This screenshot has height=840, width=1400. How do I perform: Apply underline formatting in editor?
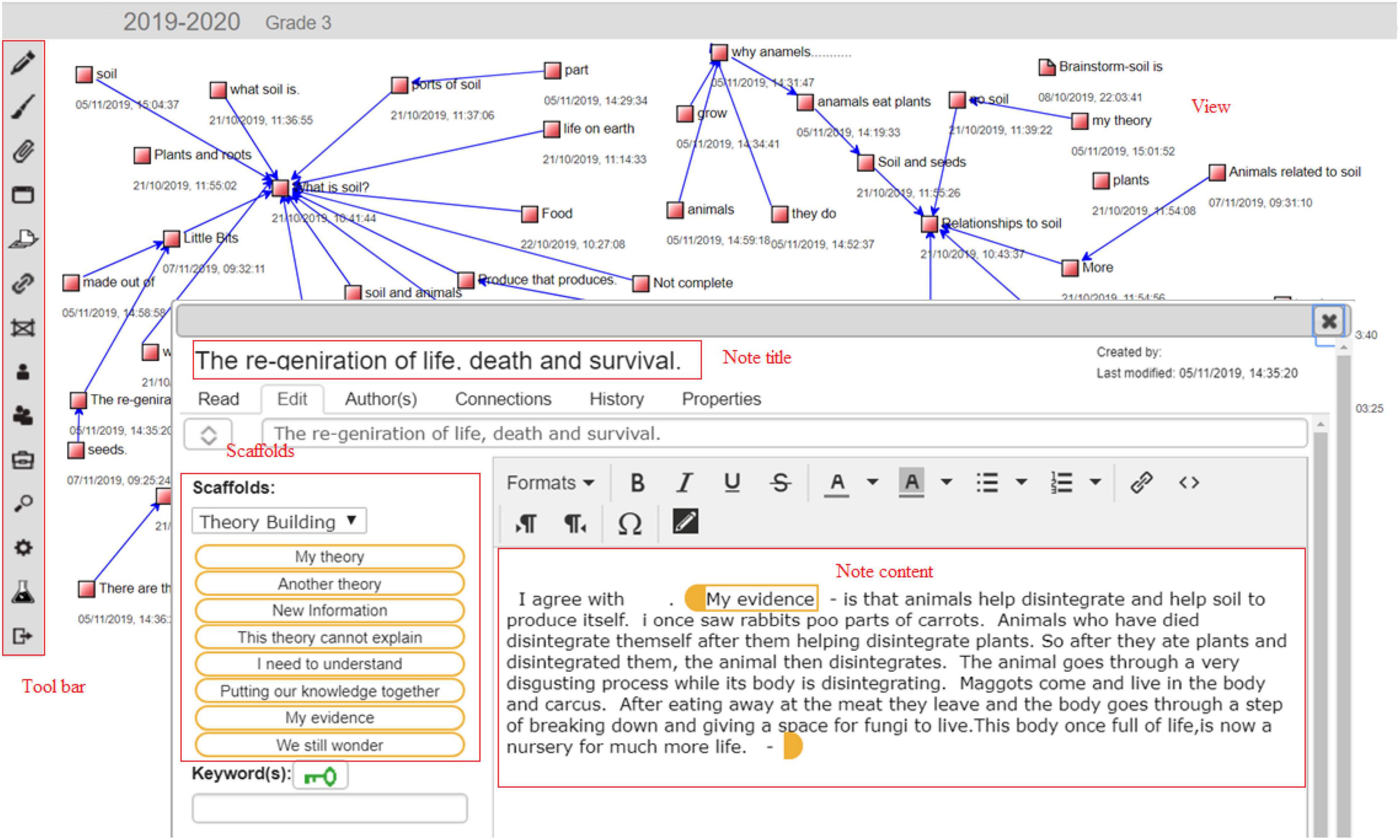coord(732,483)
